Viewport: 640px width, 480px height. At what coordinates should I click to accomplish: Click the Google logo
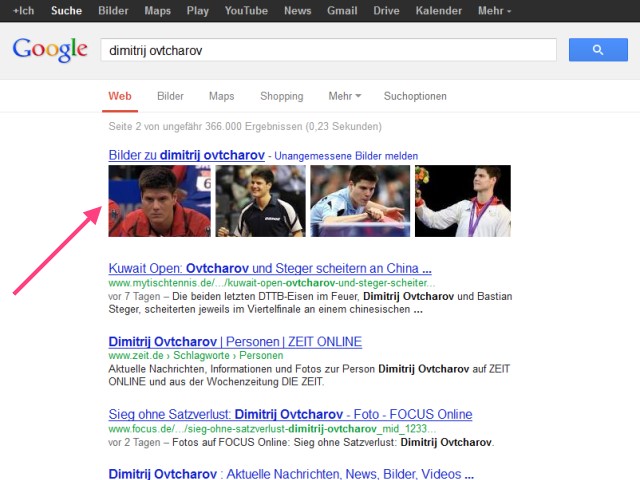pyautogui.click(x=50, y=50)
